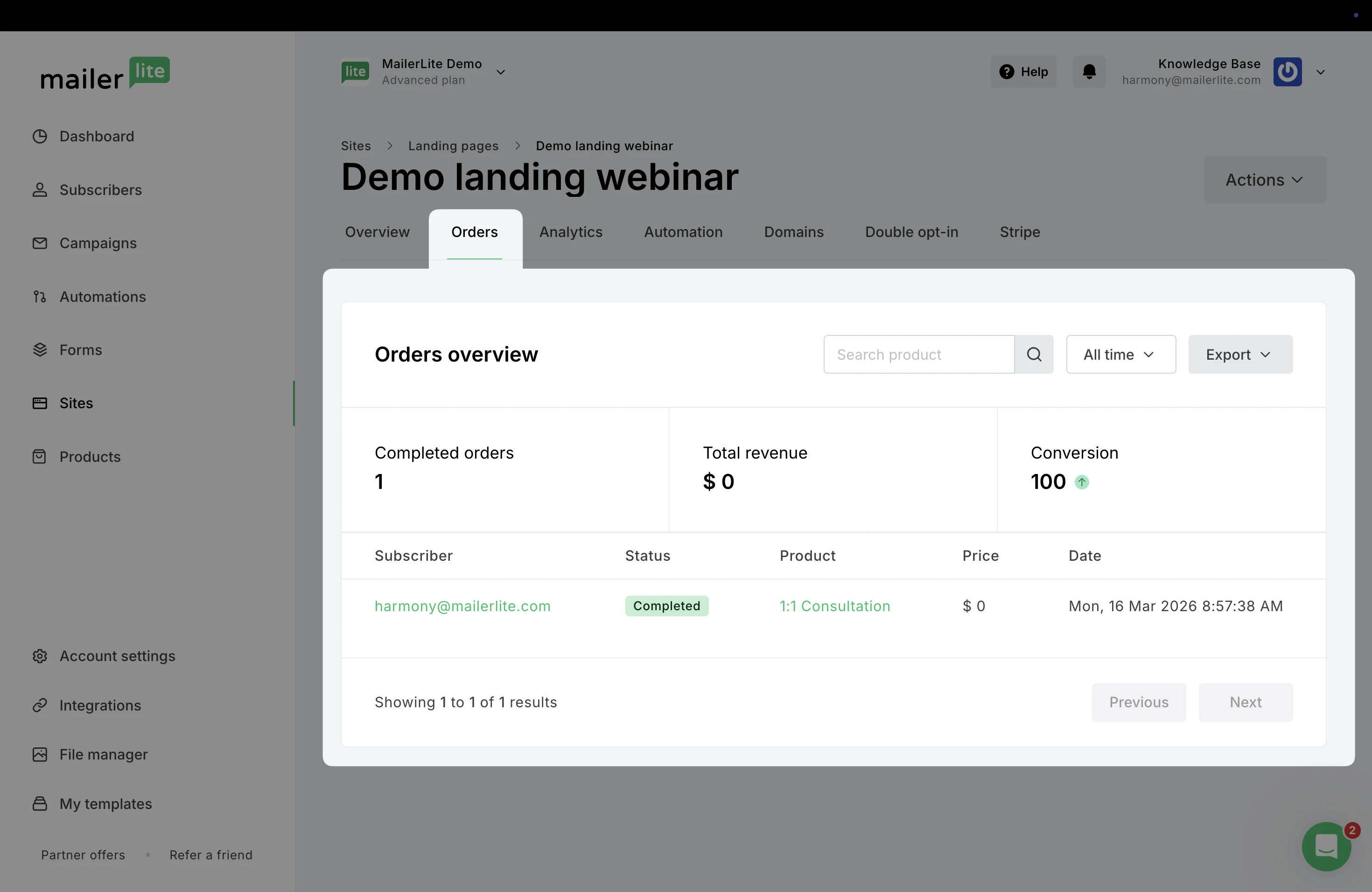Screen dimensions: 1372x892
Task: Focus the Search product field
Action: point(918,355)
